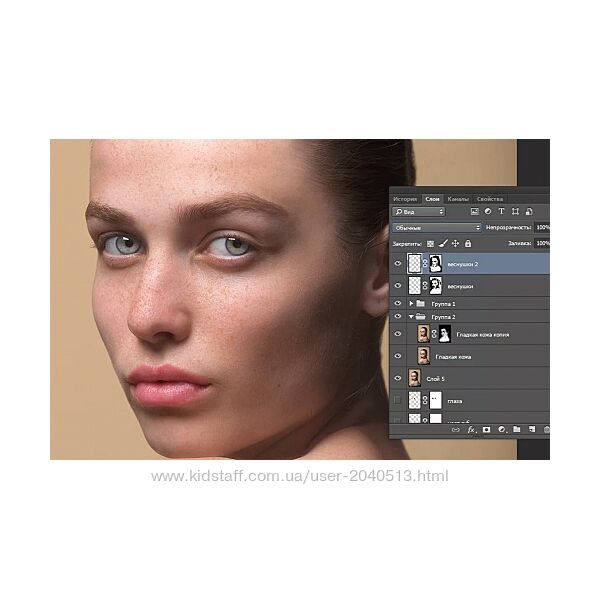This screenshot has width=600, height=600.
Task: Lock layer position move icon
Action: (455, 243)
